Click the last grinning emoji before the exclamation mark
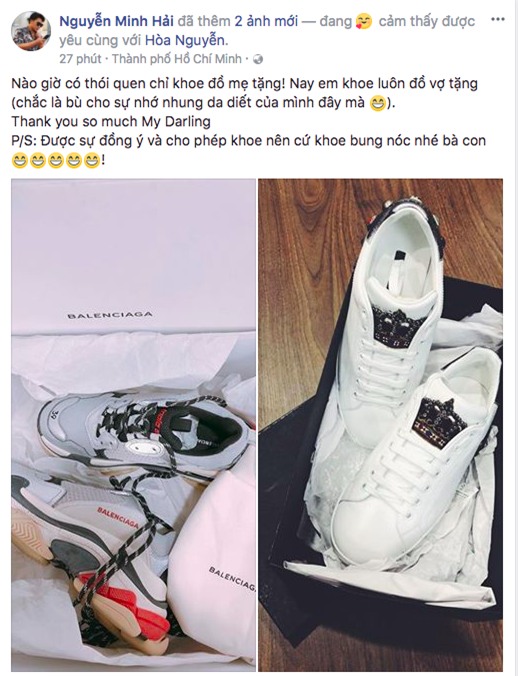Image resolution: width=518 pixels, height=676 pixels. pyautogui.click(x=92, y=161)
